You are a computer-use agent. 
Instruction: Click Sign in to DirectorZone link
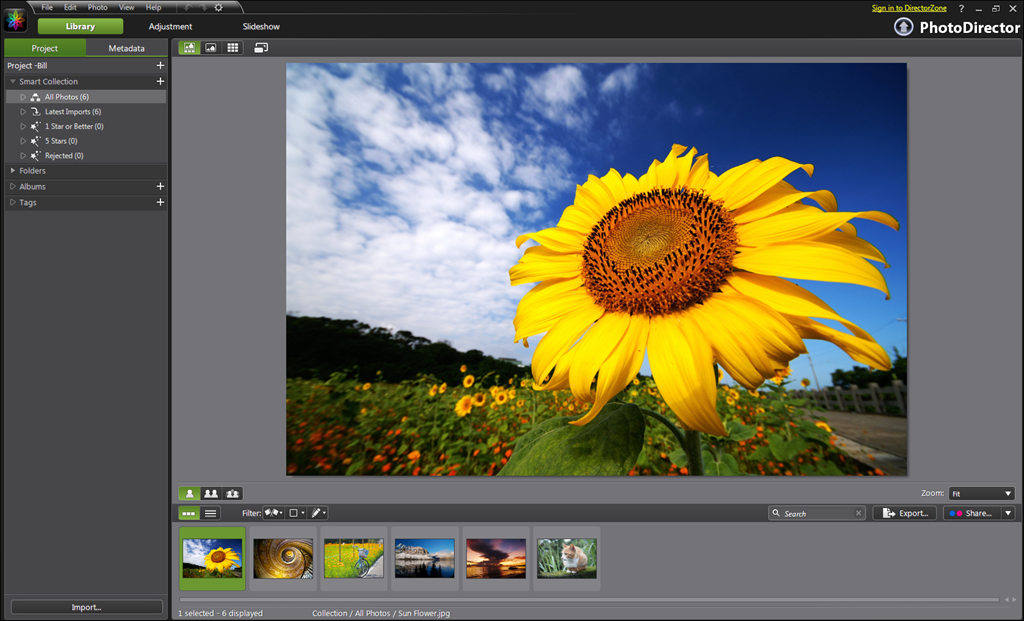pos(907,8)
